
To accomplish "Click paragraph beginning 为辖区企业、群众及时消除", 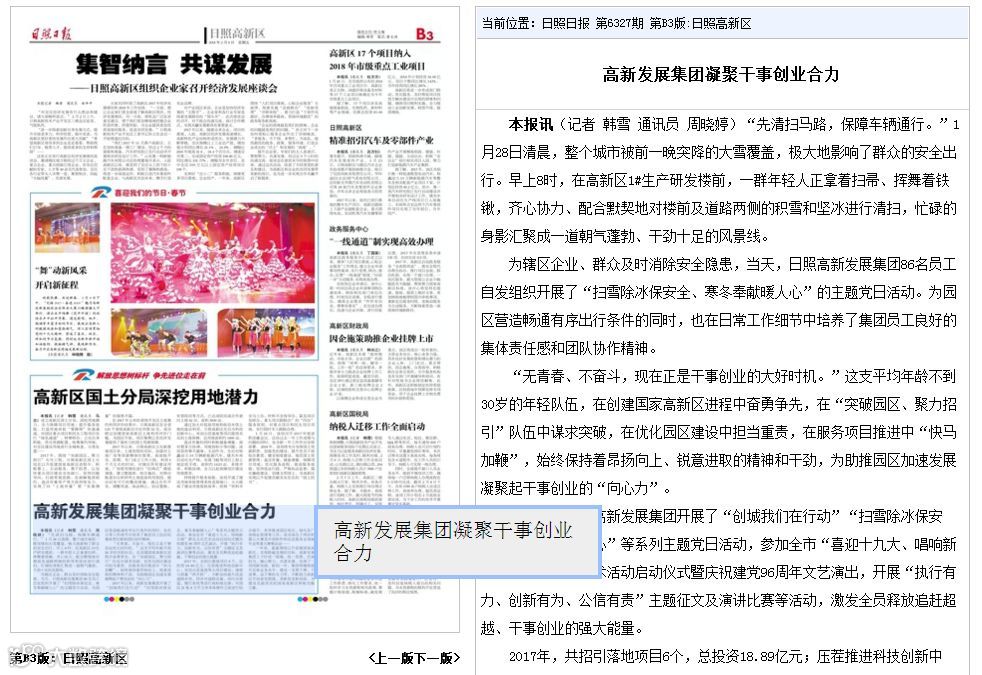I will (719, 306).
